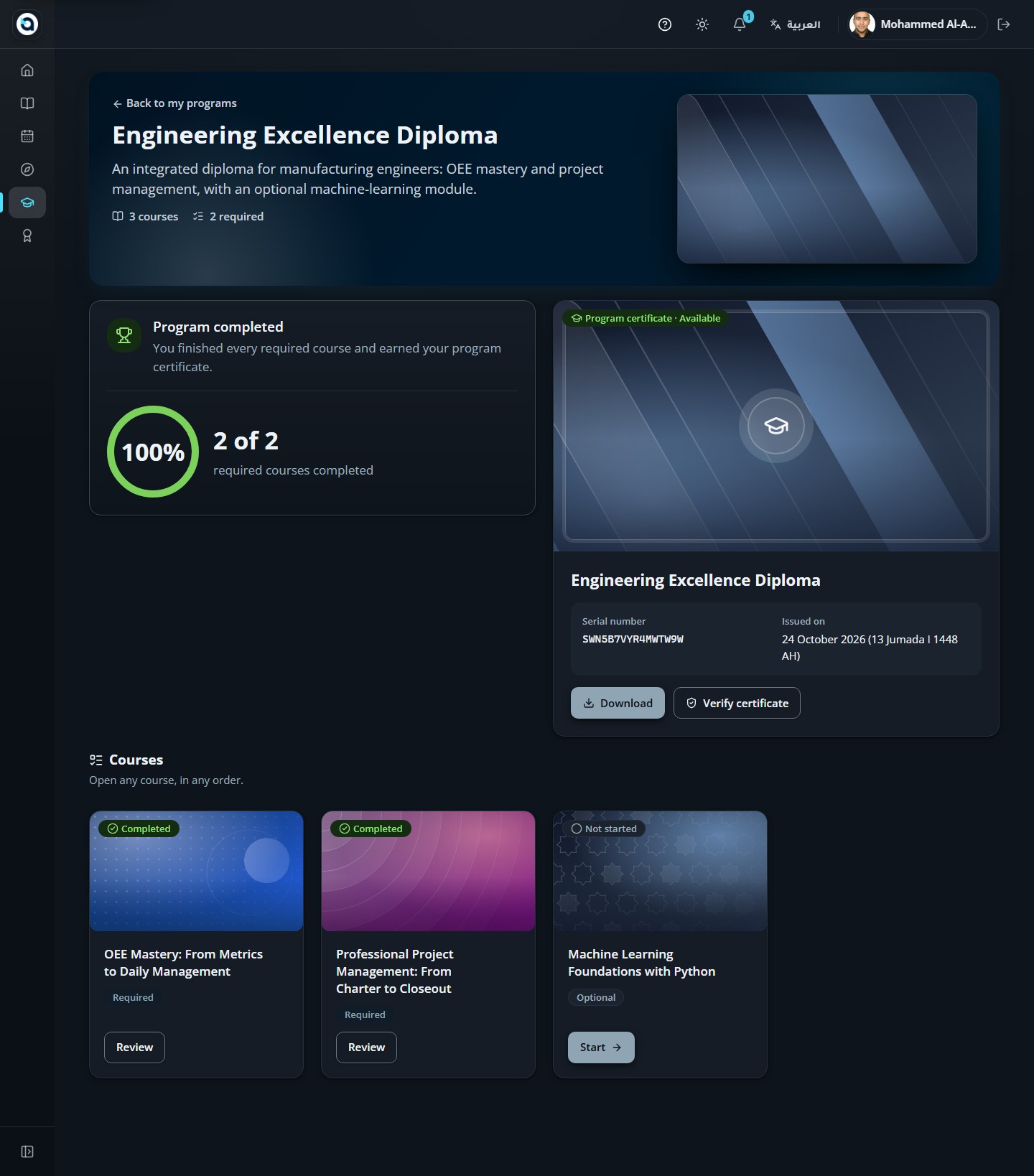Click the serial number SWN5B7VYR4MWTW9W
This screenshot has height=1176, width=1034.
click(633, 639)
